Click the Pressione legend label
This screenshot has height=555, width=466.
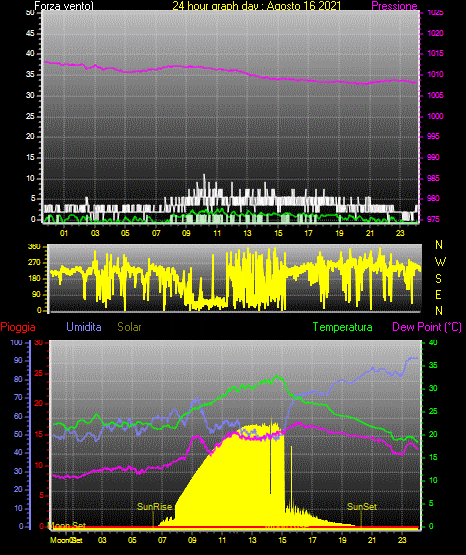coord(394,6)
